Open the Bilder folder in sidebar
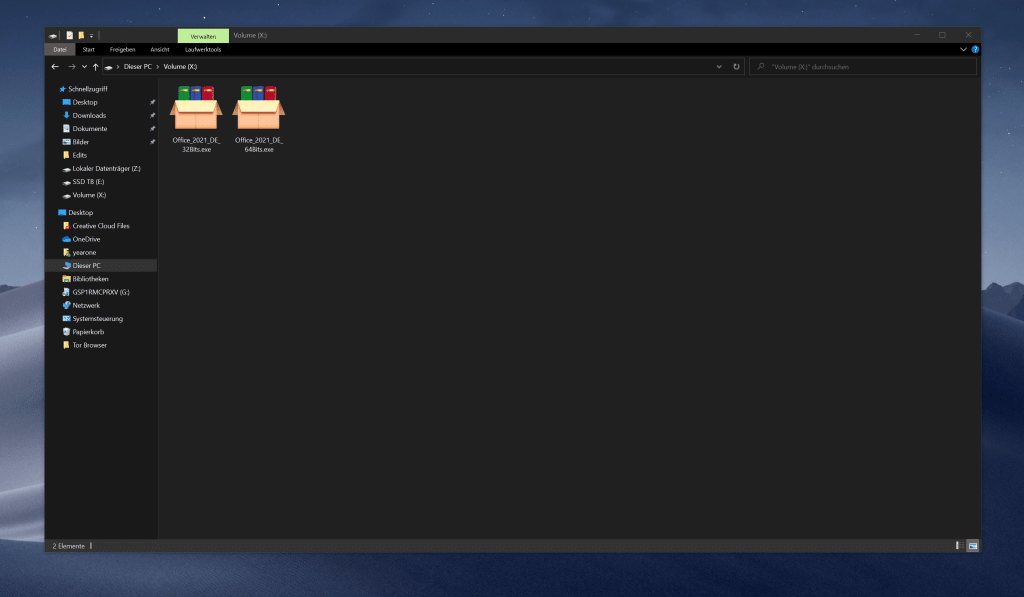This screenshot has width=1024, height=597. (x=80, y=142)
